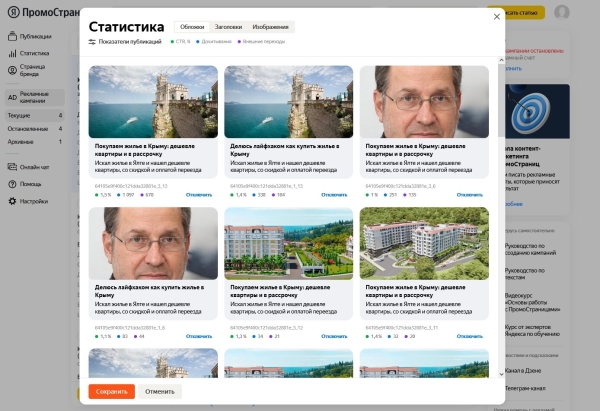Viewport: 600px width, 411px height.
Task: Click the Показатели публикаций sliders icon
Action: point(92,42)
